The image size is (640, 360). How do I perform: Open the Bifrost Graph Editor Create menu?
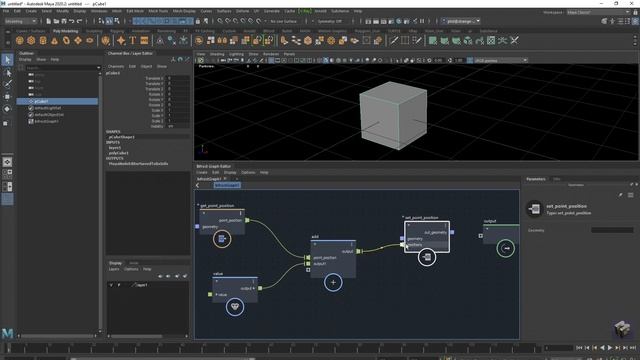point(202,173)
